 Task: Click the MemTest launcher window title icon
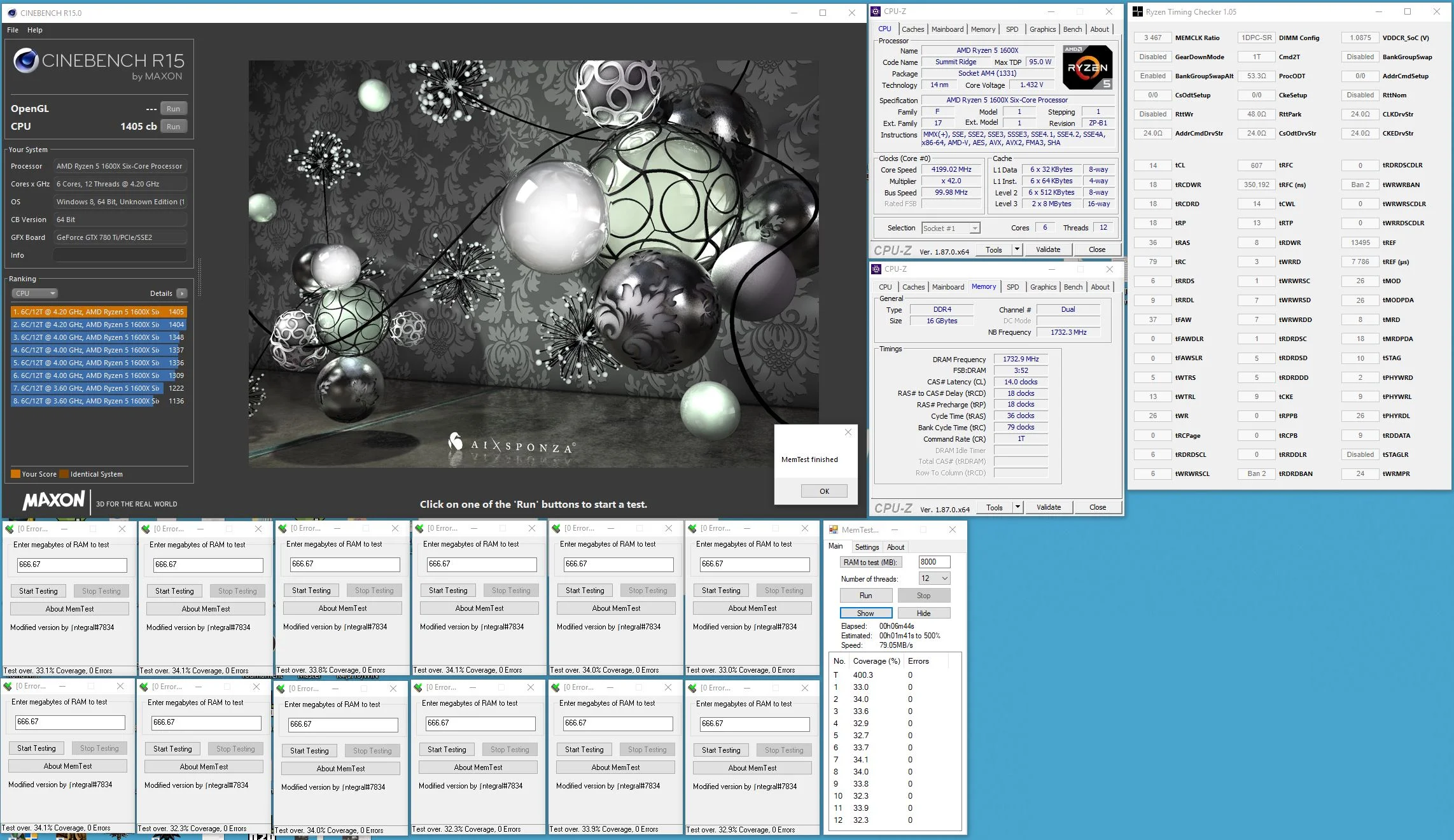833,529
